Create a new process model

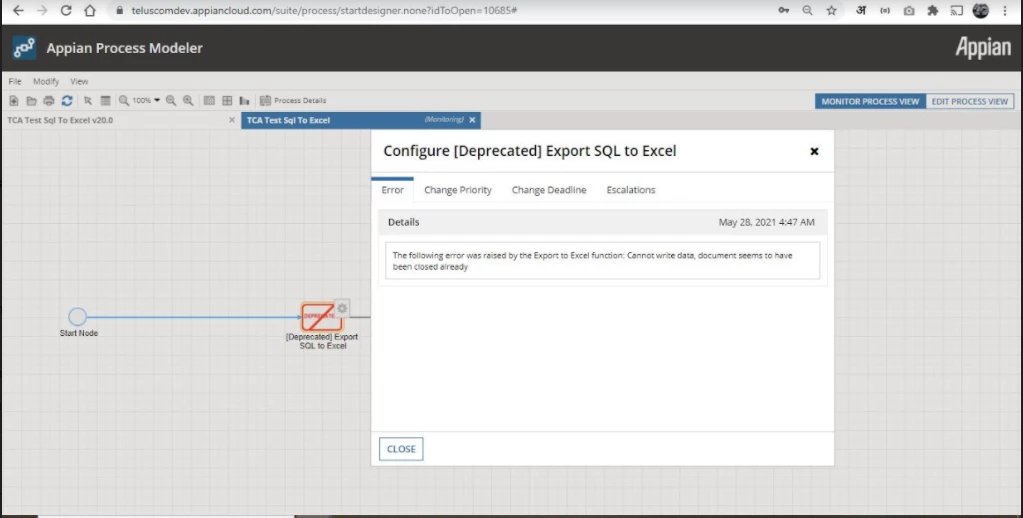(14, 100)
